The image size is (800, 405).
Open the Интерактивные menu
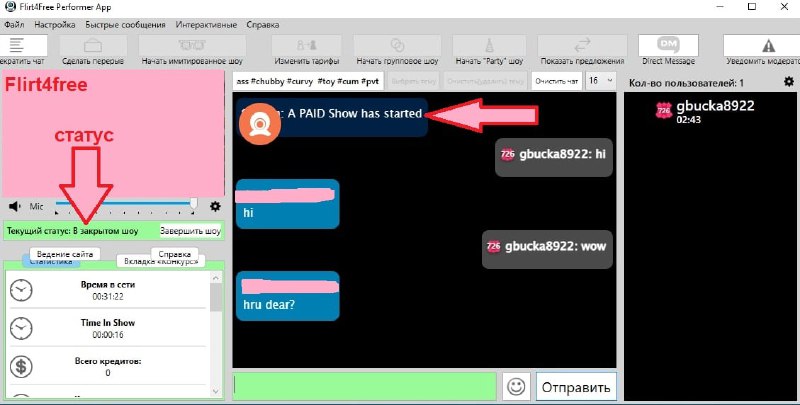(x=206, y=24)
